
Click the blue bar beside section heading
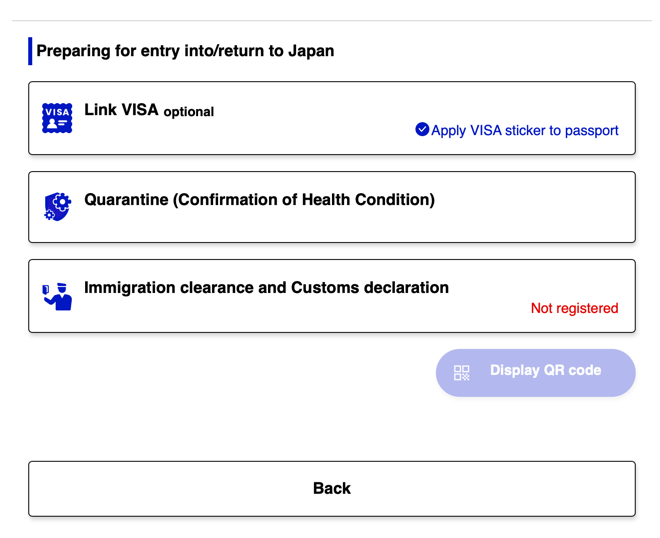click(x=30, y=51)
